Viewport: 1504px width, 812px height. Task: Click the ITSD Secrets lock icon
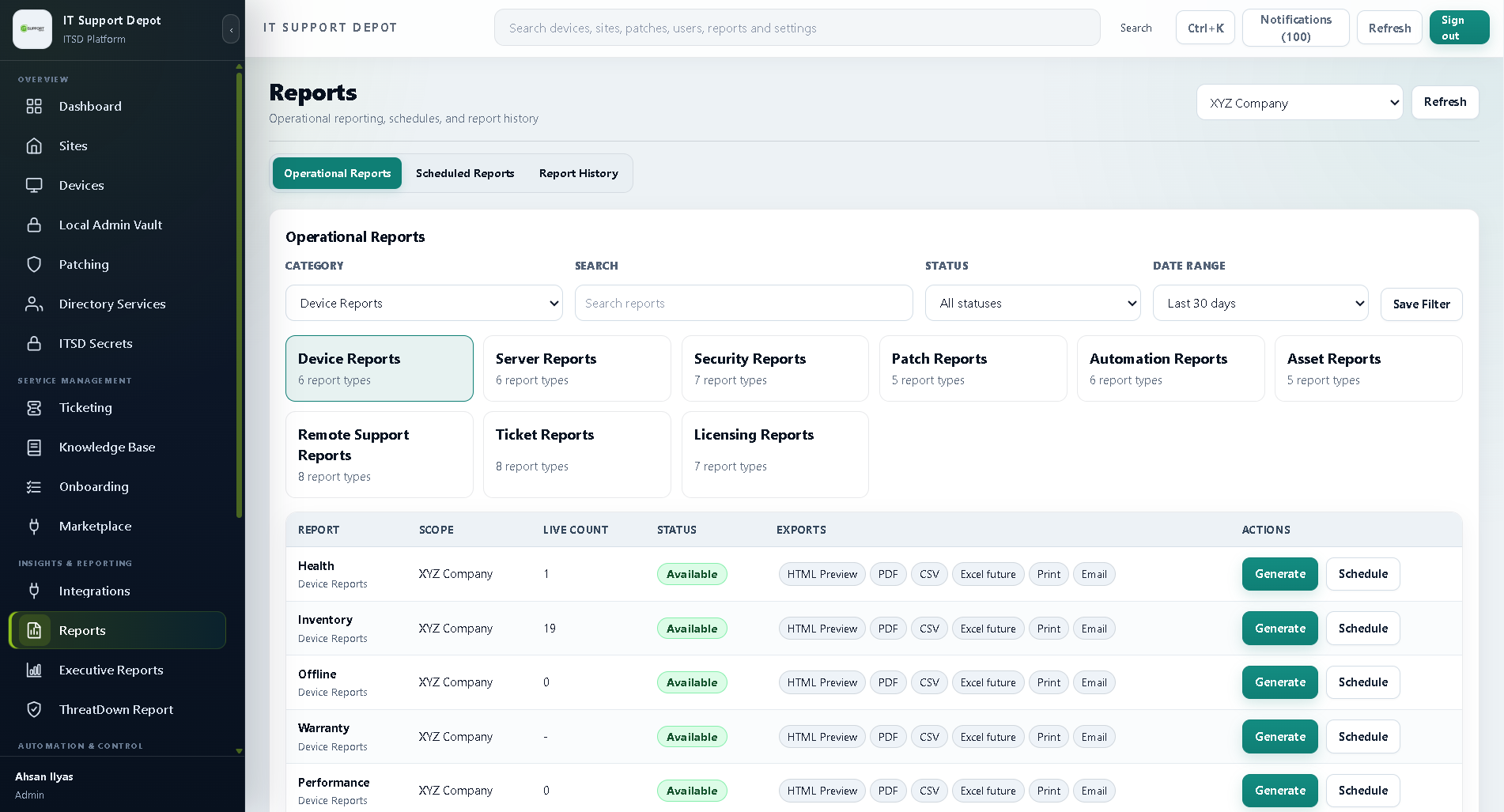pos(34,343)
